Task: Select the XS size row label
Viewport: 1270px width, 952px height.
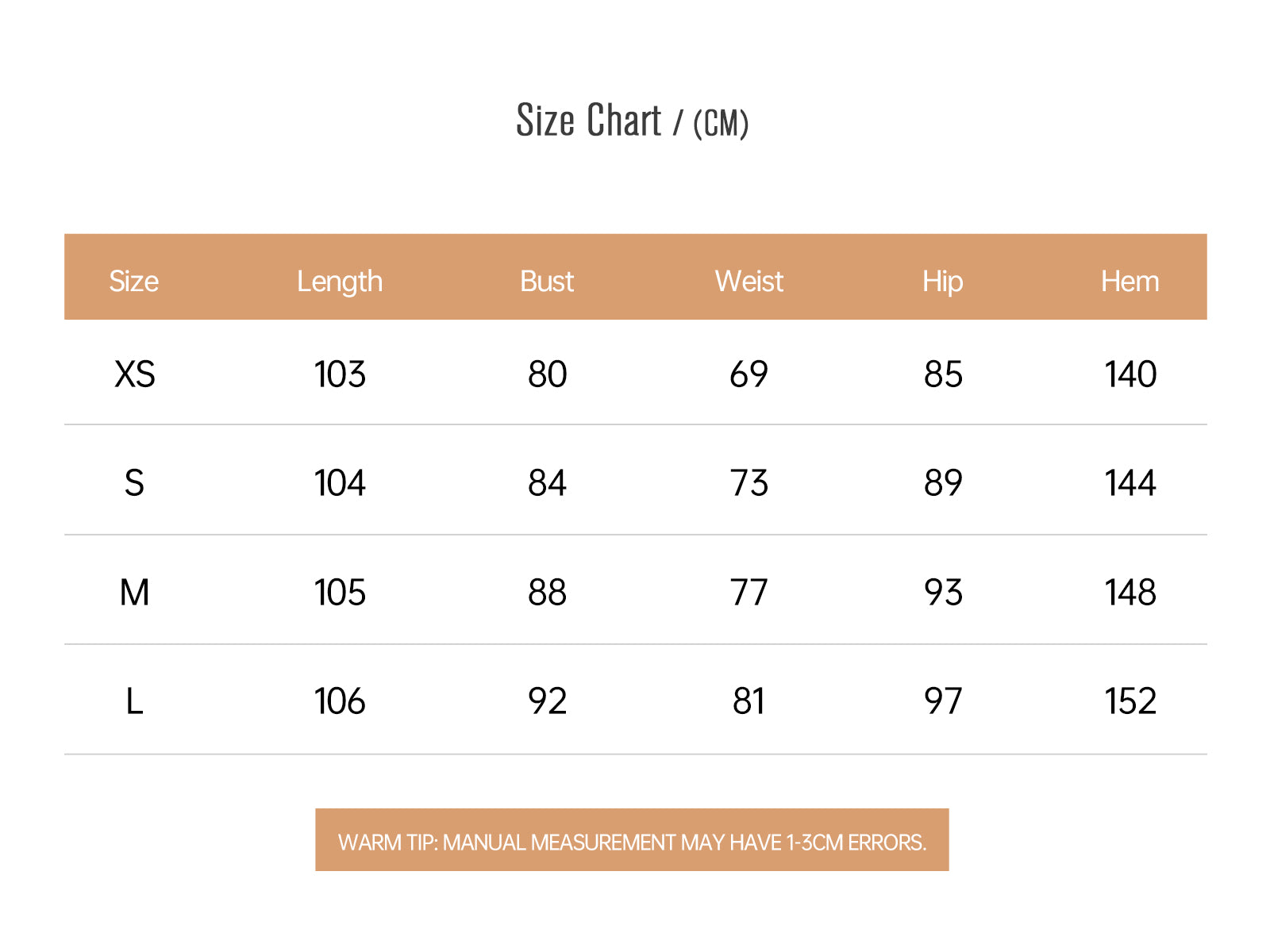Action: point(134,374)
